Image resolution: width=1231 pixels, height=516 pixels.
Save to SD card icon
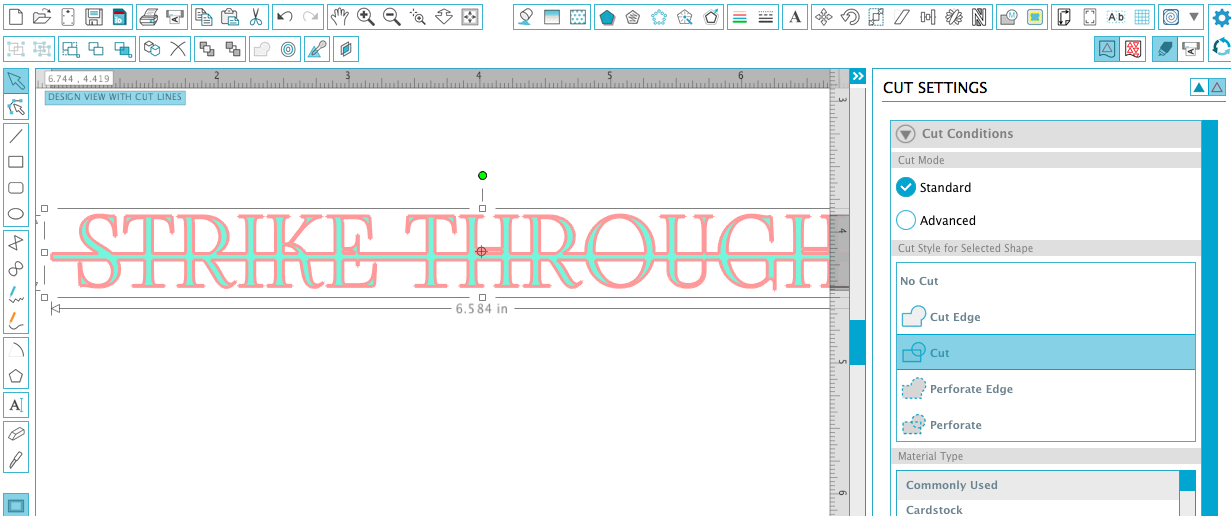click(x=119, y=17)
